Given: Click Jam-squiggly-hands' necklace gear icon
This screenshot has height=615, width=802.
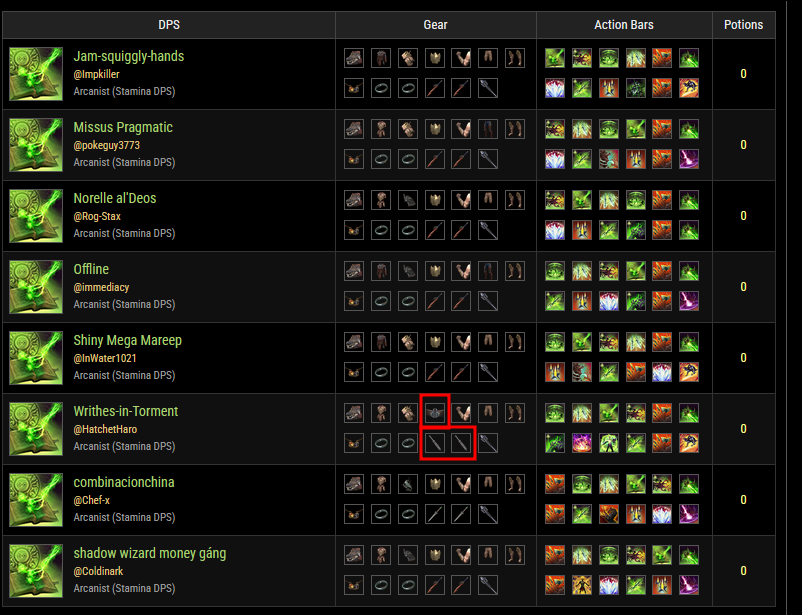Looking at the screenshot, I should [354, 88].
